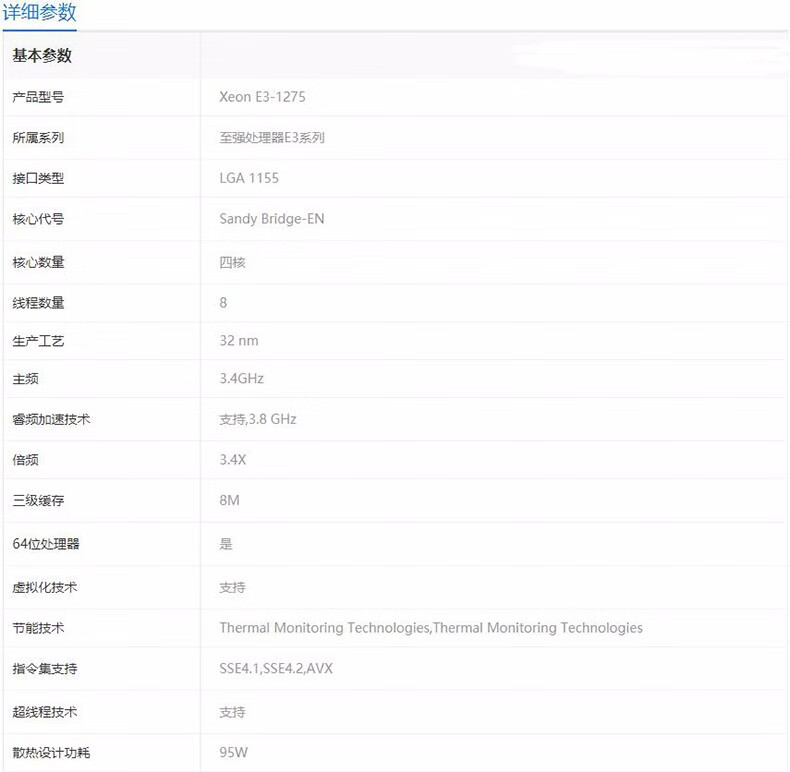Select the SSE4.1,SSE4.2,AVX value

tap(276, 669)
